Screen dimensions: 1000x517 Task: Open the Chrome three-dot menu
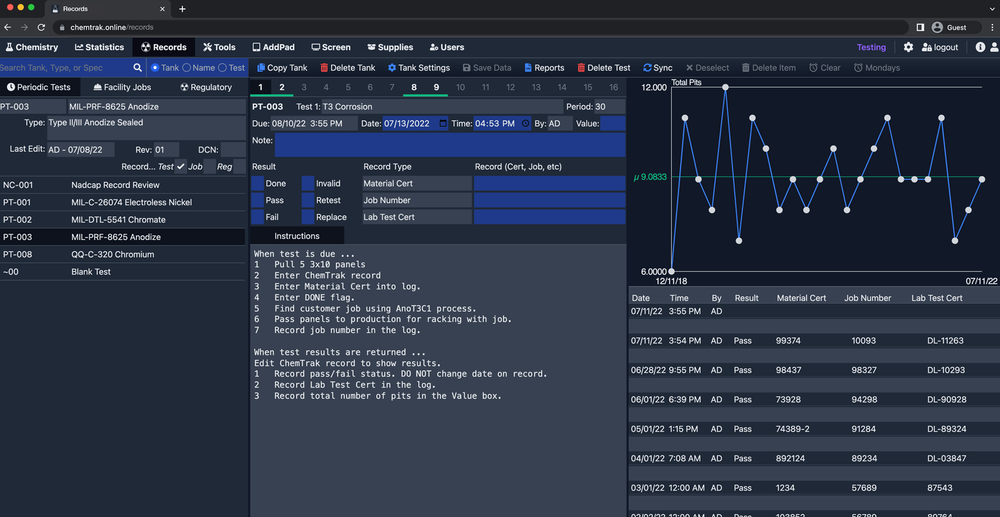click(x=990, y=27)
